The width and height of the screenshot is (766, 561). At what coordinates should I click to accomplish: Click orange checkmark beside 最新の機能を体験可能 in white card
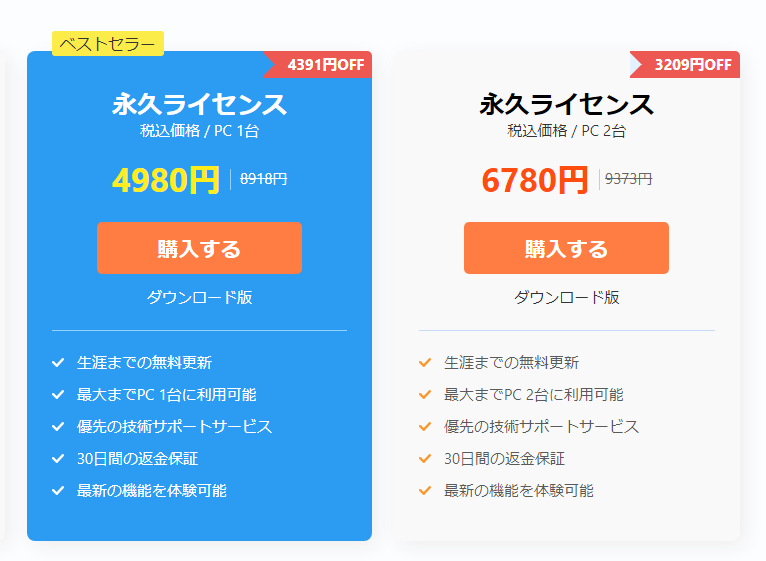pos(425,491)
